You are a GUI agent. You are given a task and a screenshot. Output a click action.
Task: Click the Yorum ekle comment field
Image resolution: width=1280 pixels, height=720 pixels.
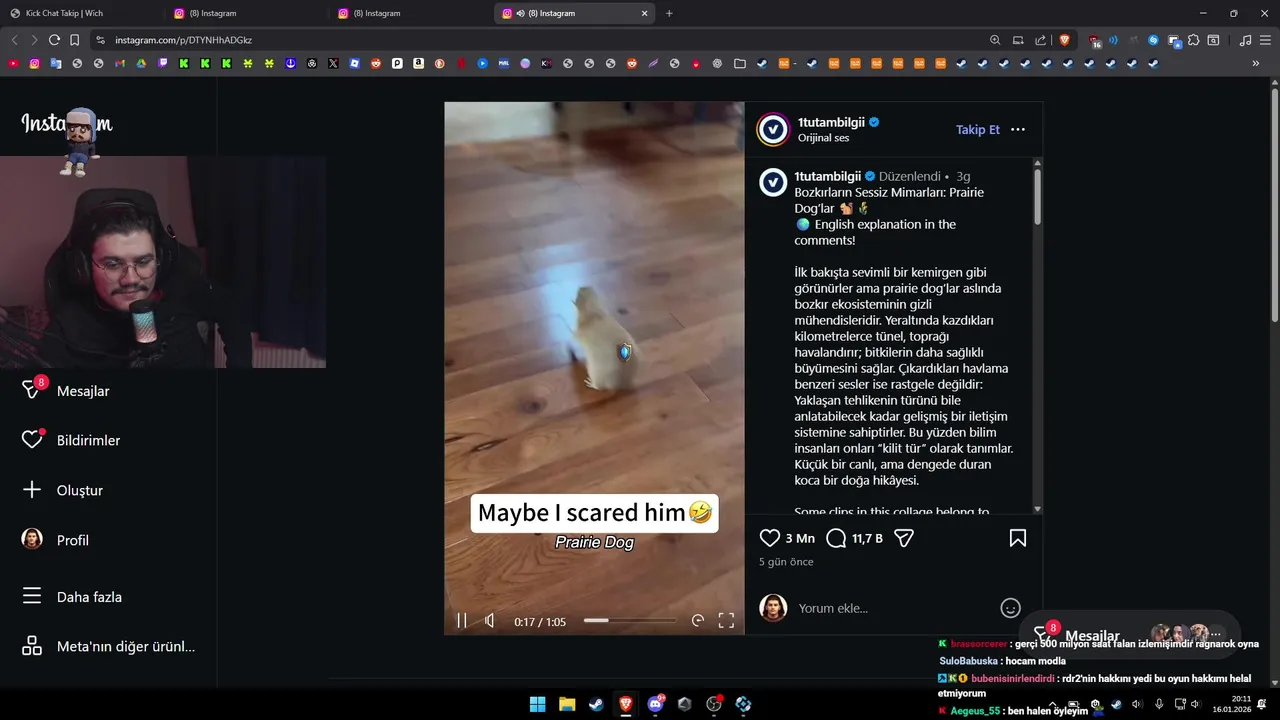[x=893, y=608]
